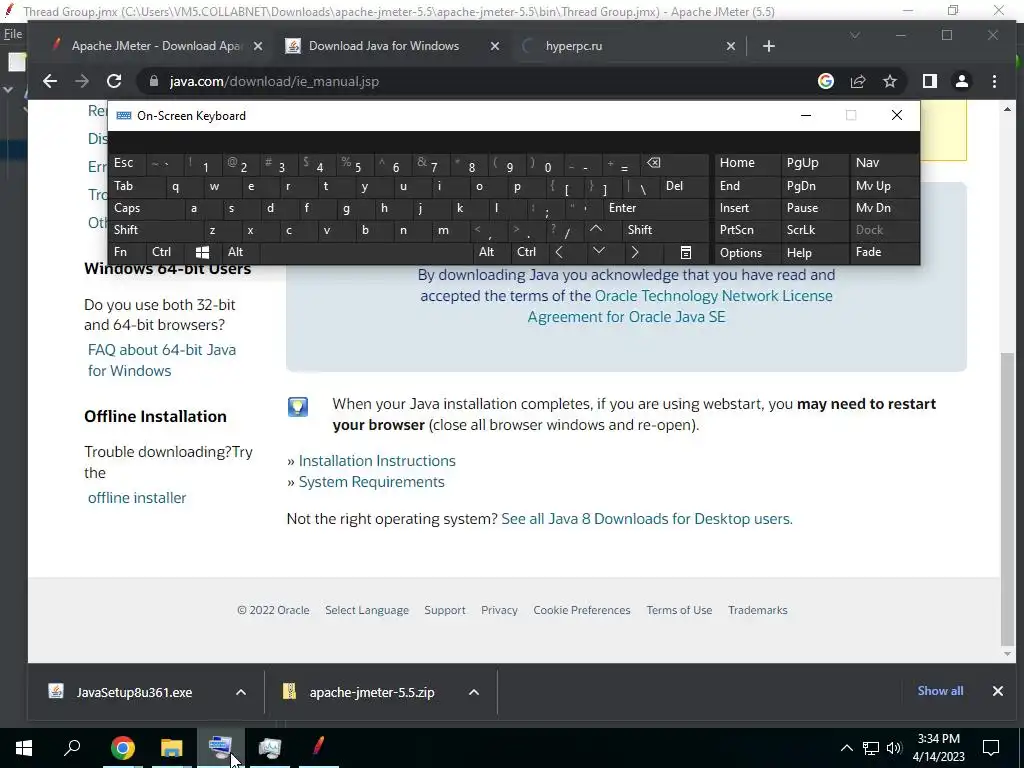Screen dimensions: 1024x768
Task: Open the JMeter File menu
Action: point(12,34)
